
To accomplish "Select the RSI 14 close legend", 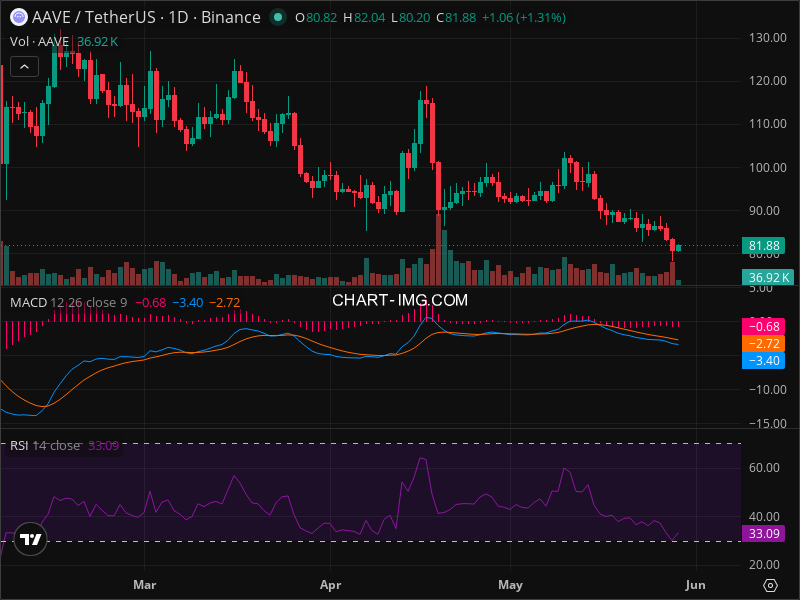I will [x=45, y=445].
